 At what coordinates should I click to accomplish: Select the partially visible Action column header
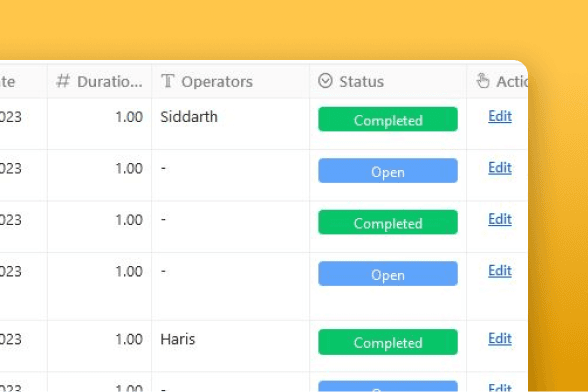pyautogui.click(x=512, y=82)
